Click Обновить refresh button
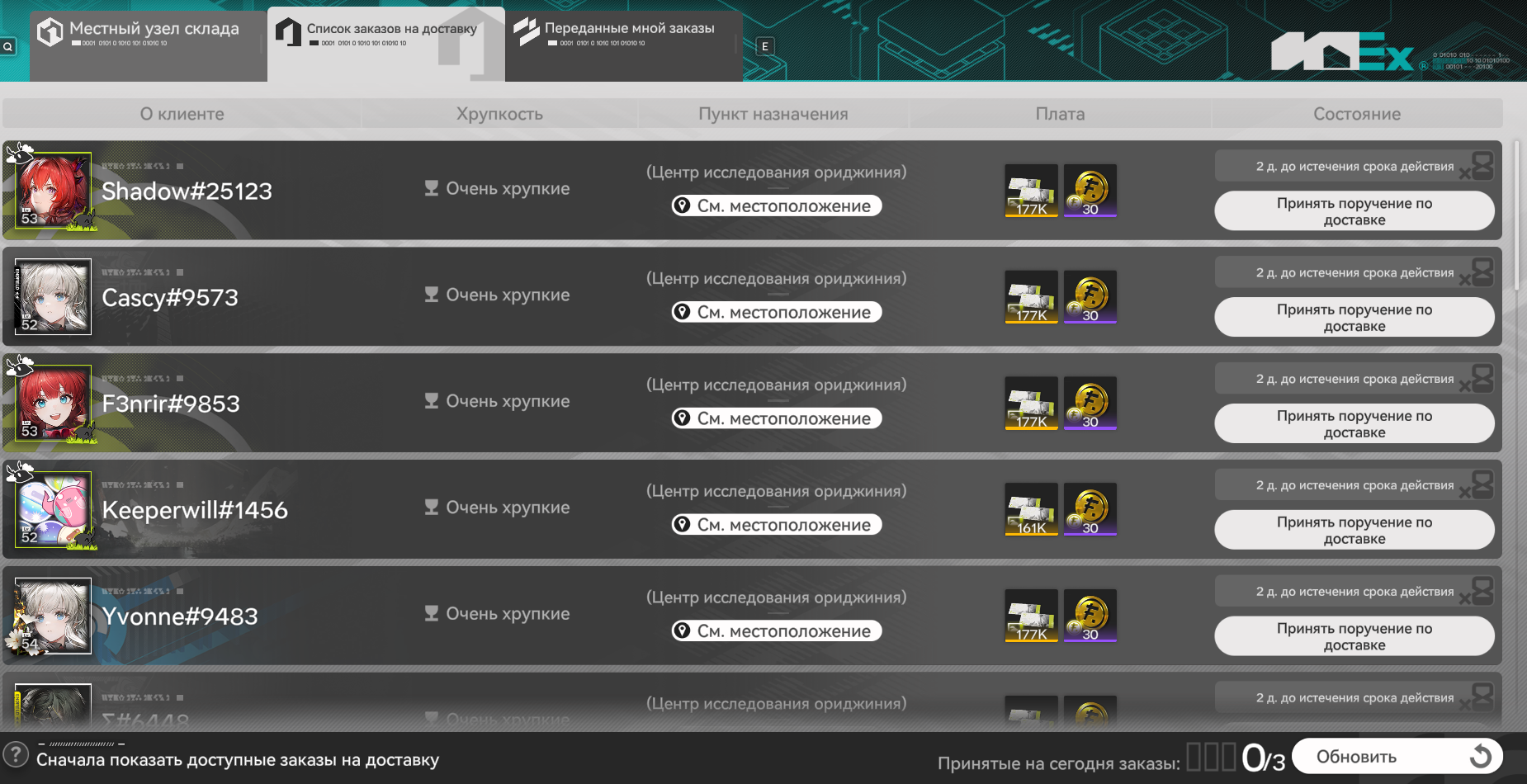1527x784 pixels. [1397, 756]
